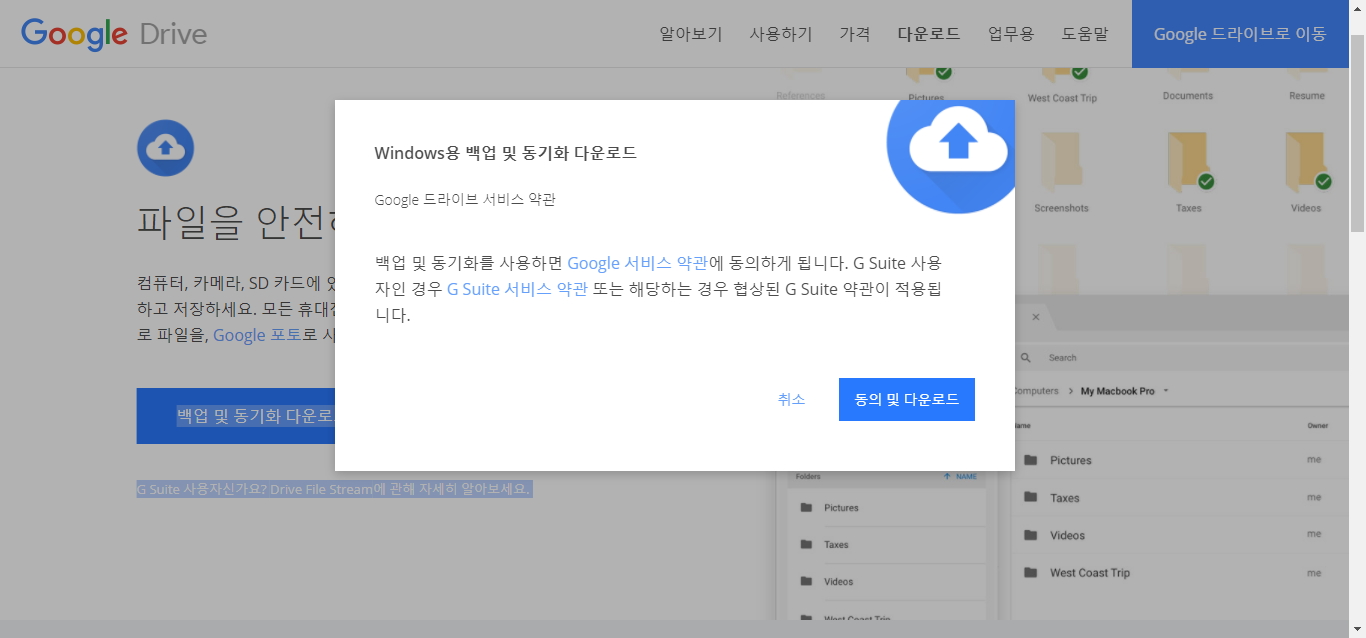
Task: Click the Pictures folder in left Folders list
Action: (887, 508)
